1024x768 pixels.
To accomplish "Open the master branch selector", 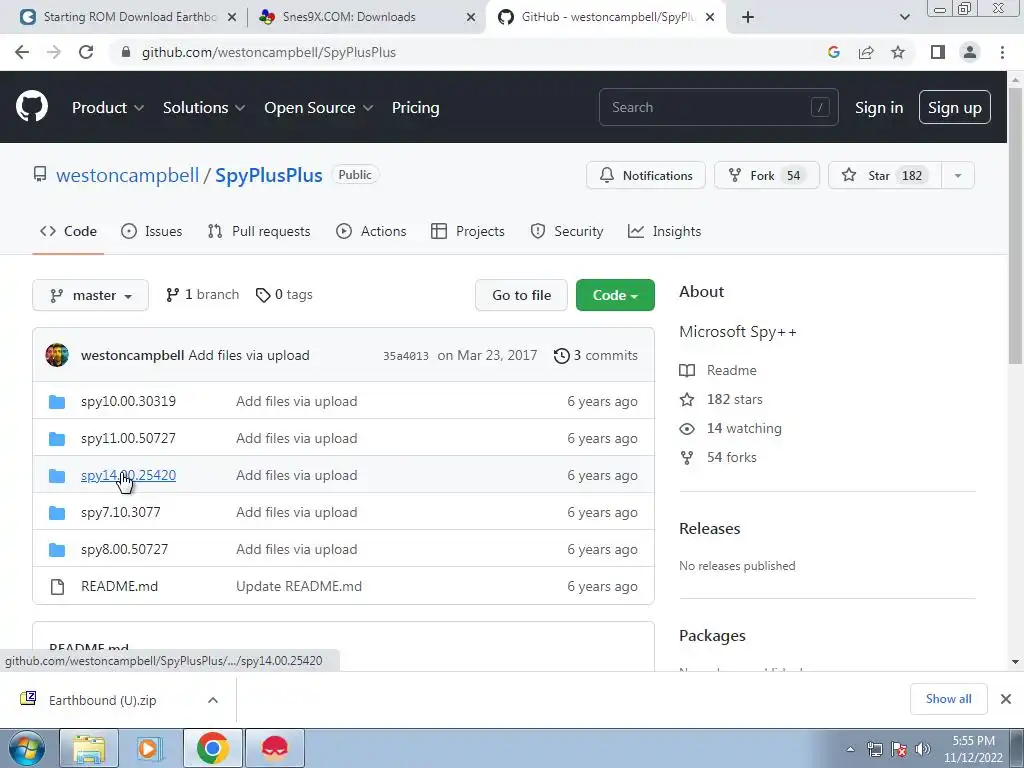I will 90,295.
